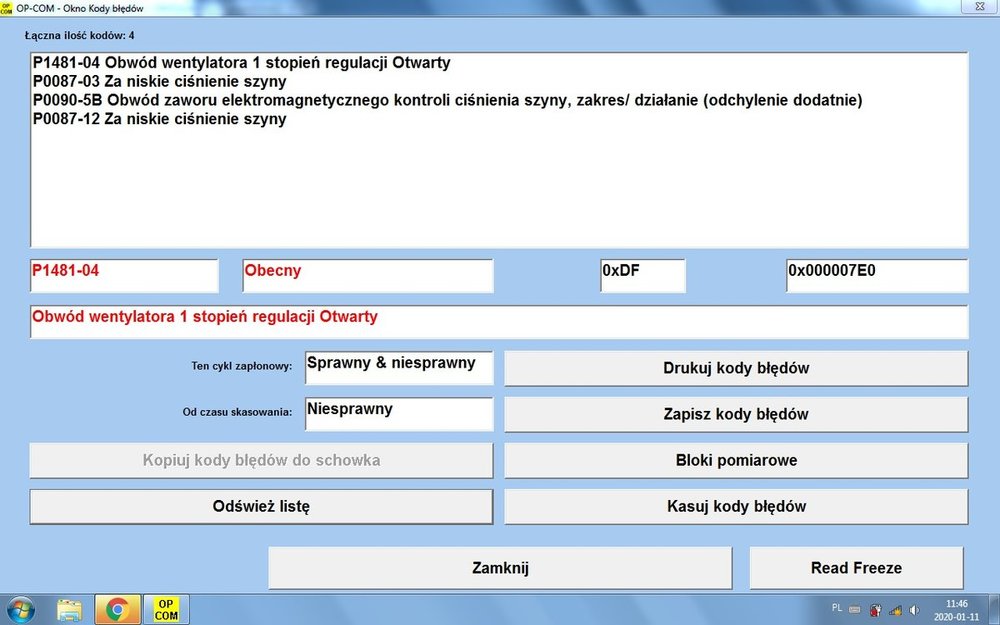Open Bloki pomiarowe
This screenshot has height=625, width=1000.
tap(736, 460)
